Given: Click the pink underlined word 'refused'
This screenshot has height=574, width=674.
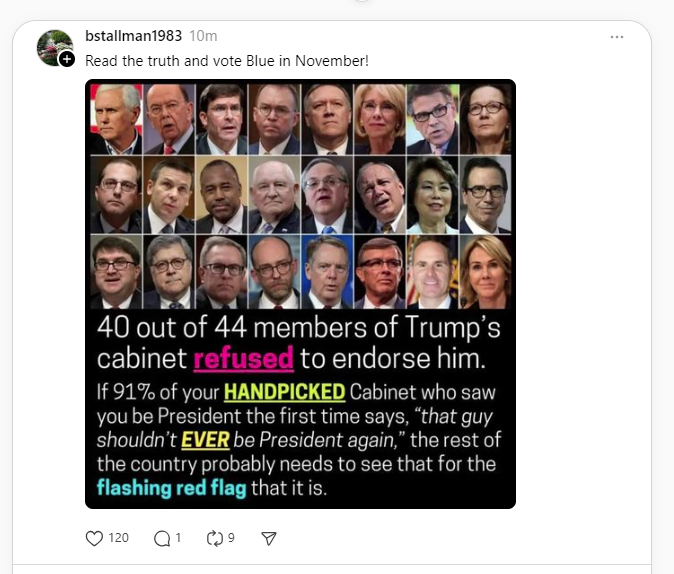Looking at the screenshot, I should tap(243, 359).
